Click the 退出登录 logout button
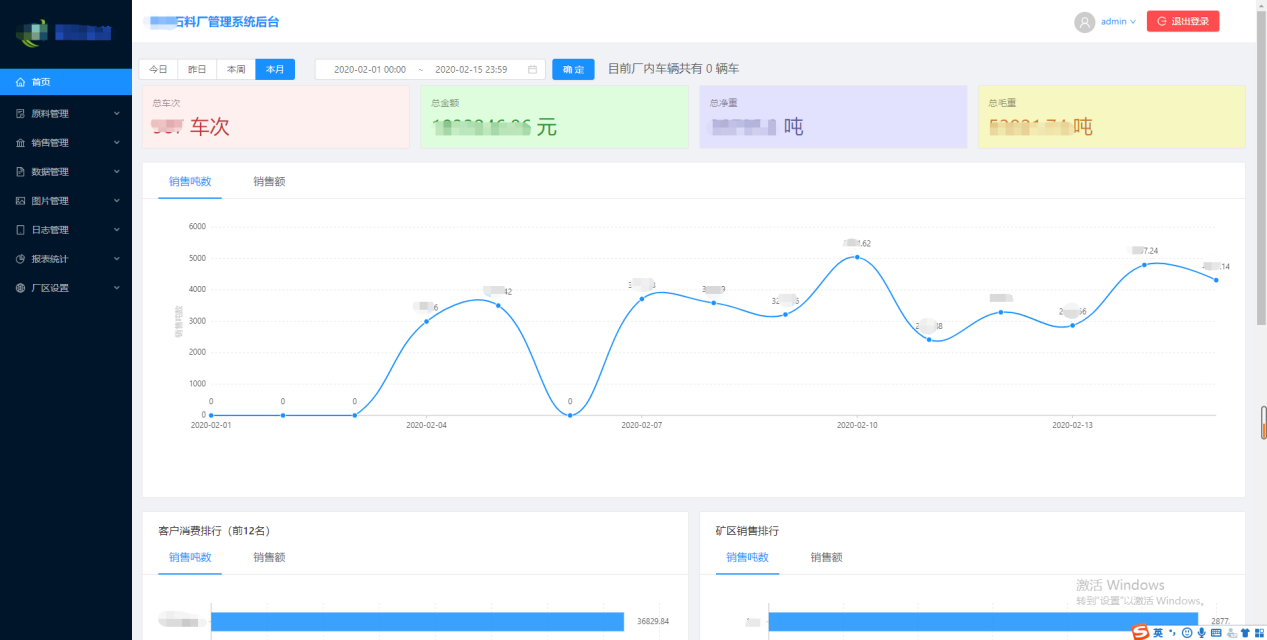The image size is (1267, 640). tap(1183, 21)
